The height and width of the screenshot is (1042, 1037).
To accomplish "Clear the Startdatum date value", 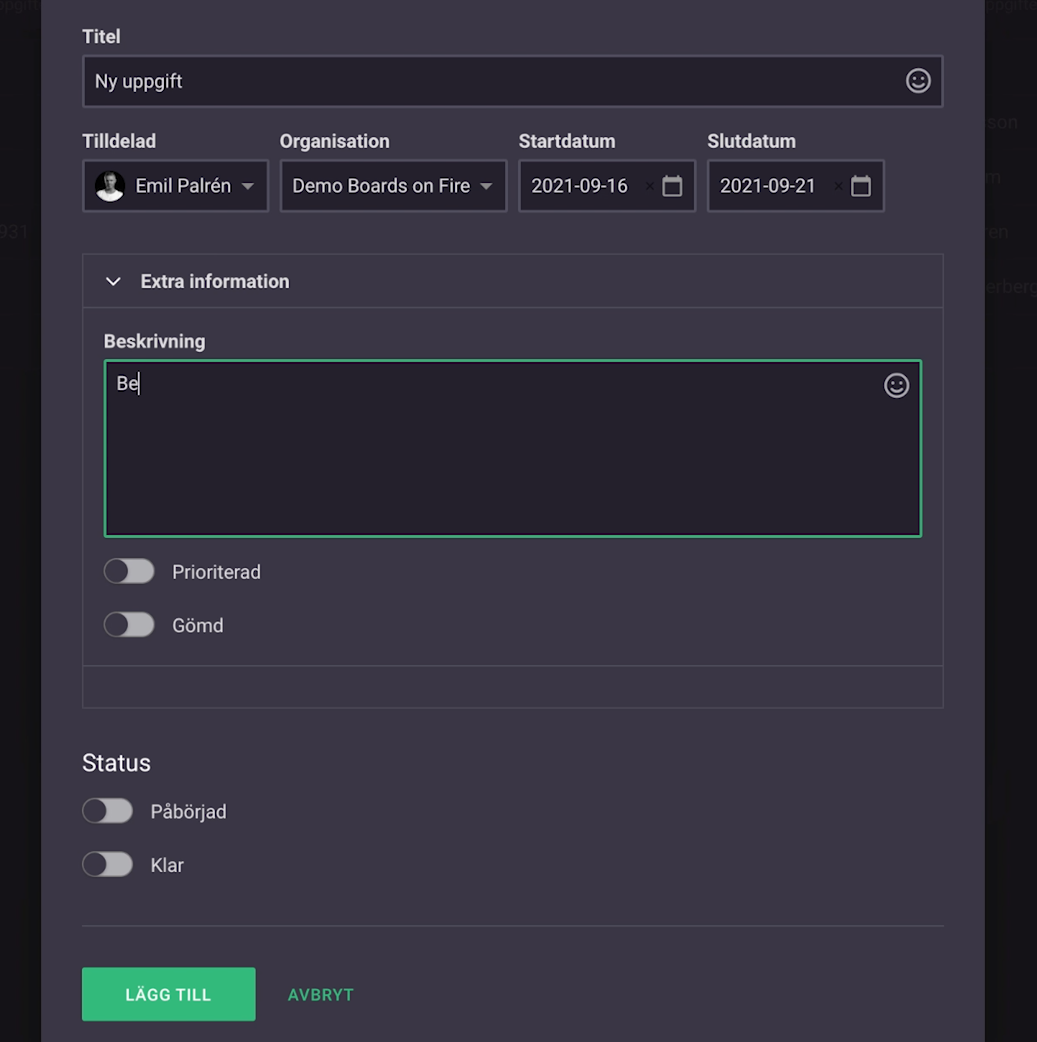I will click(x=649, y=186).
